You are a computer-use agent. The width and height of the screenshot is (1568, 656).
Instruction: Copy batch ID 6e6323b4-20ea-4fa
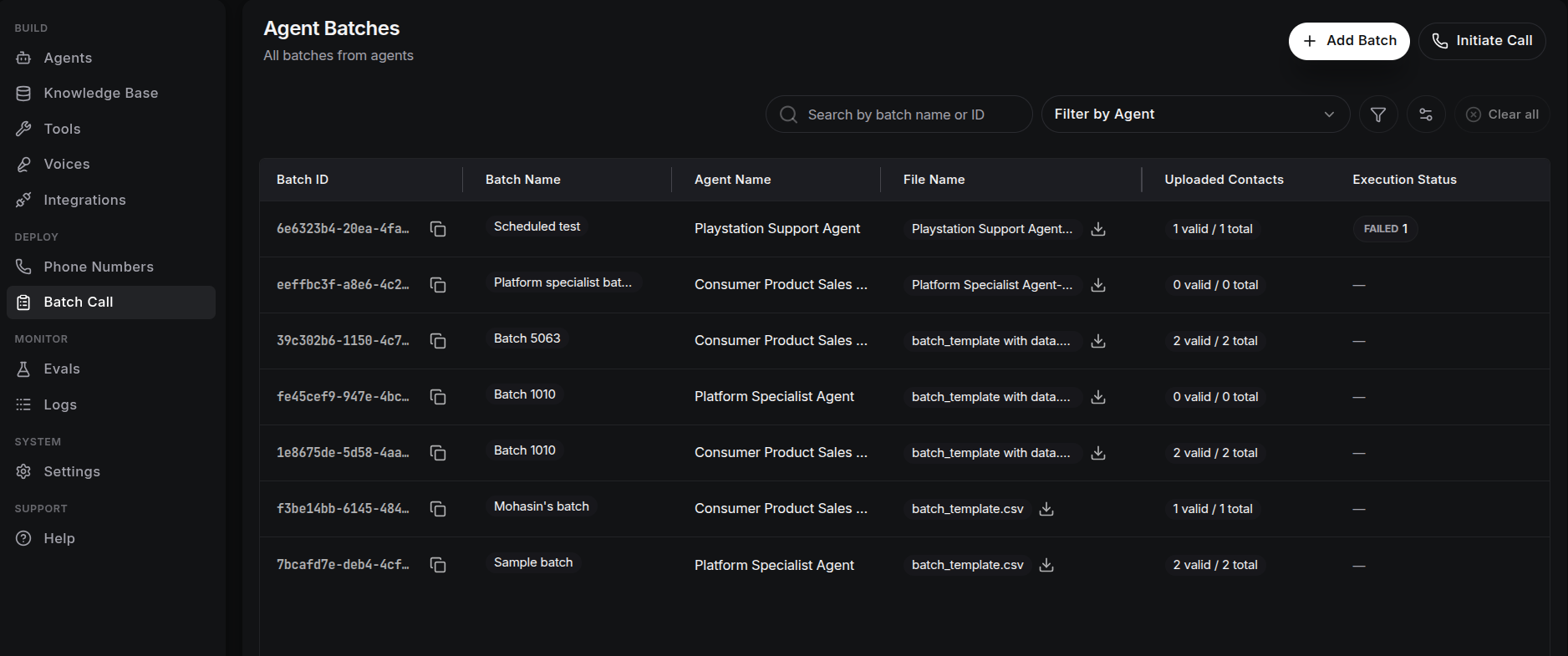coord(438,229)
